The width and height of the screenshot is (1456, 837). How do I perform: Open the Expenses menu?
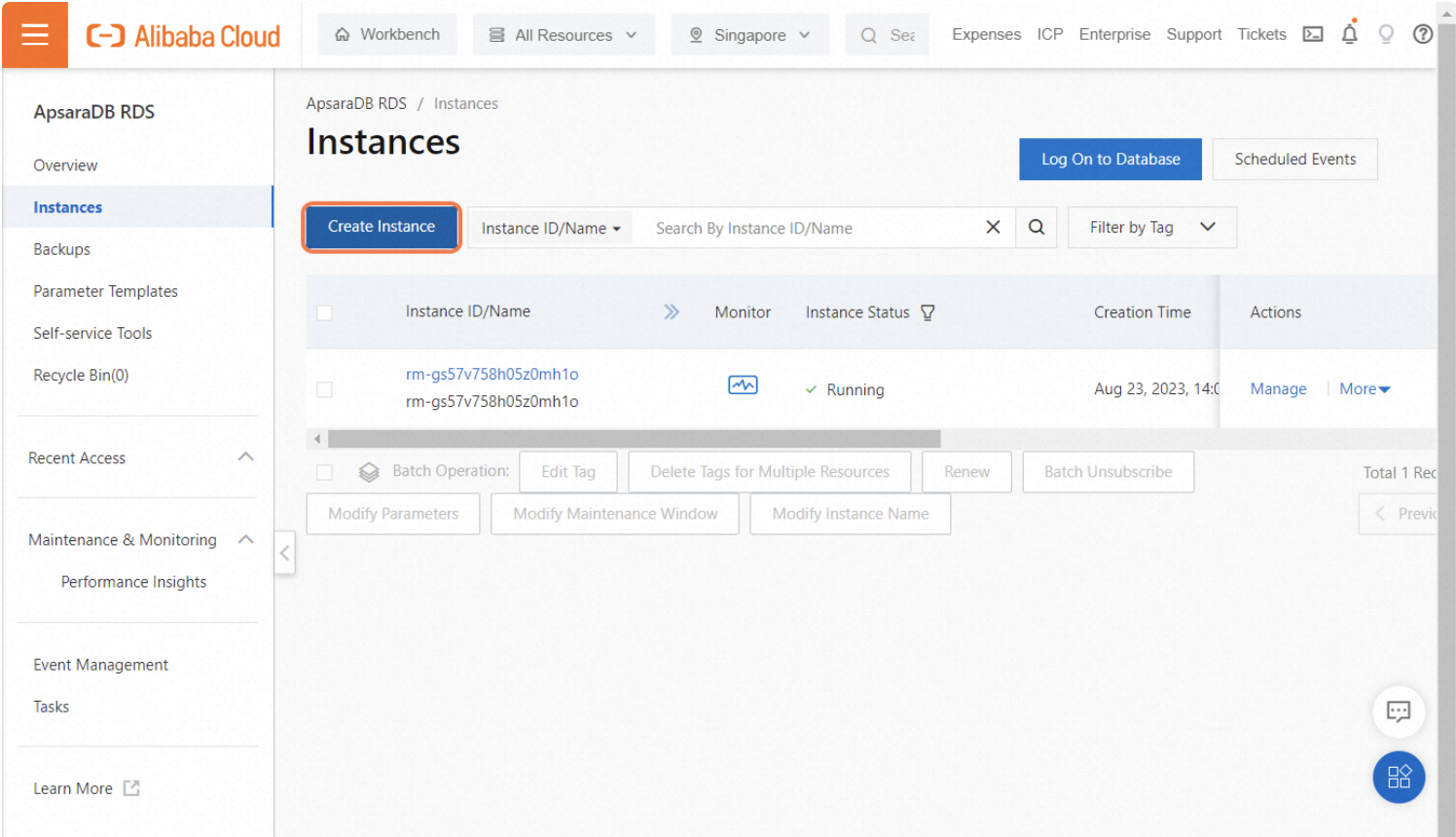point(986,34)
